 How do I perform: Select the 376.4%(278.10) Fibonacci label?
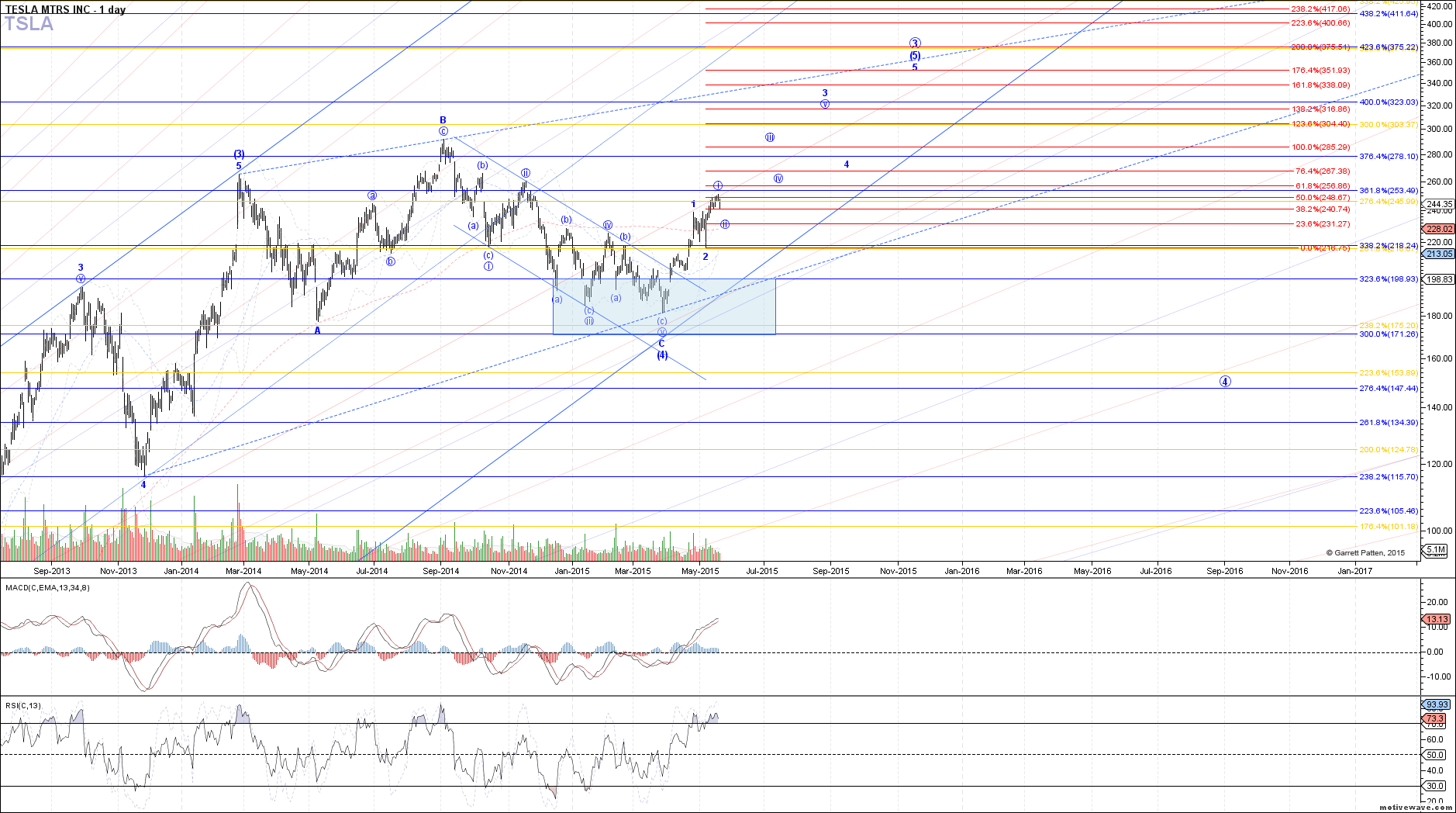coord(1389,157)
